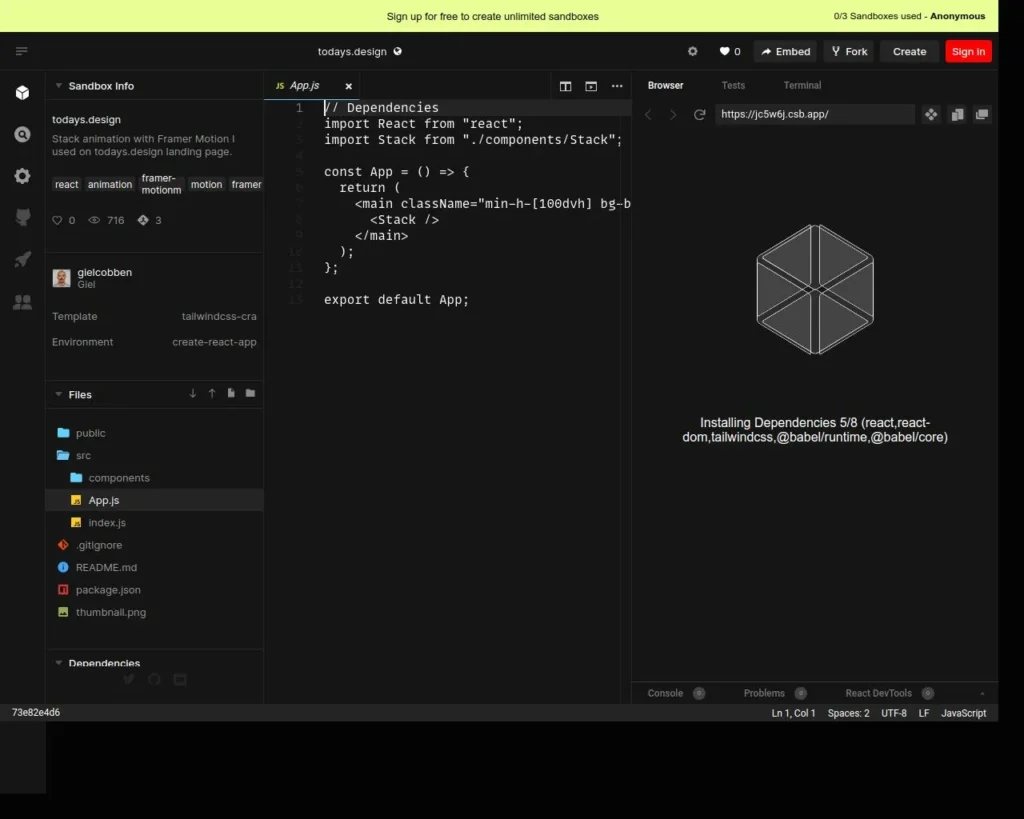Click LF line ending in status bar

point(923,713)
